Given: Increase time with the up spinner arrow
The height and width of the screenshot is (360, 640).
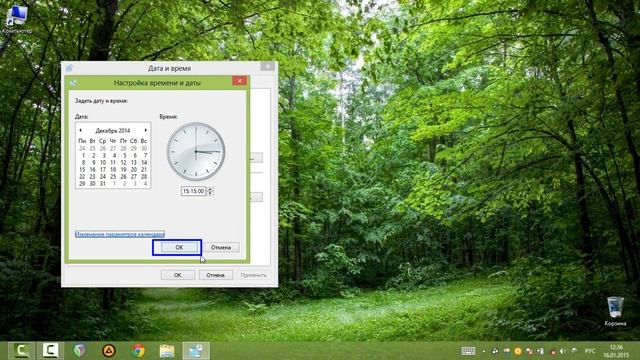Looking at the screenshot, I should (210, 189).
